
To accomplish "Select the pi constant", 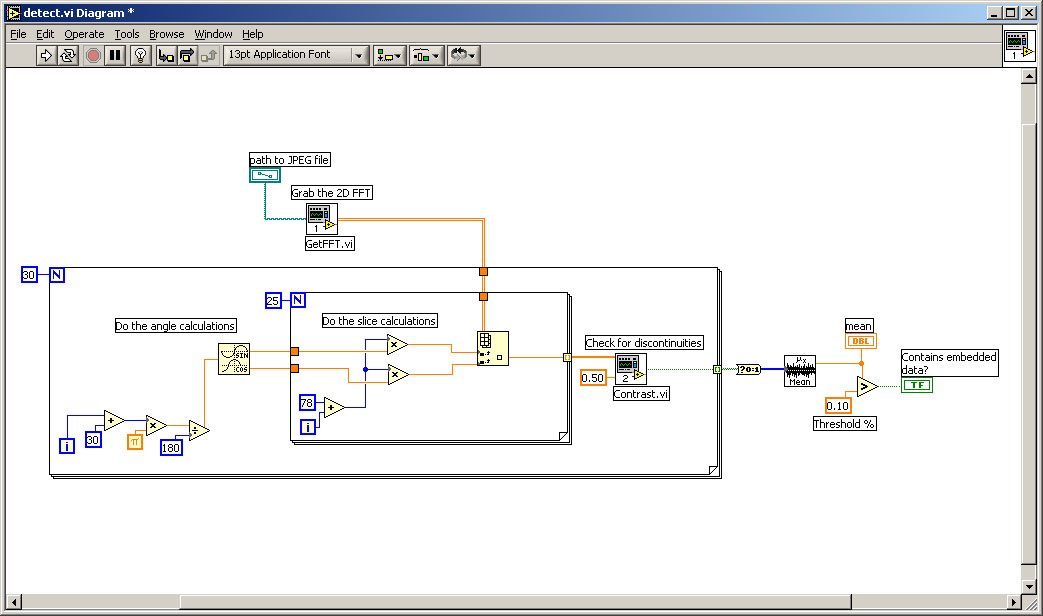I will coord(135,441).
